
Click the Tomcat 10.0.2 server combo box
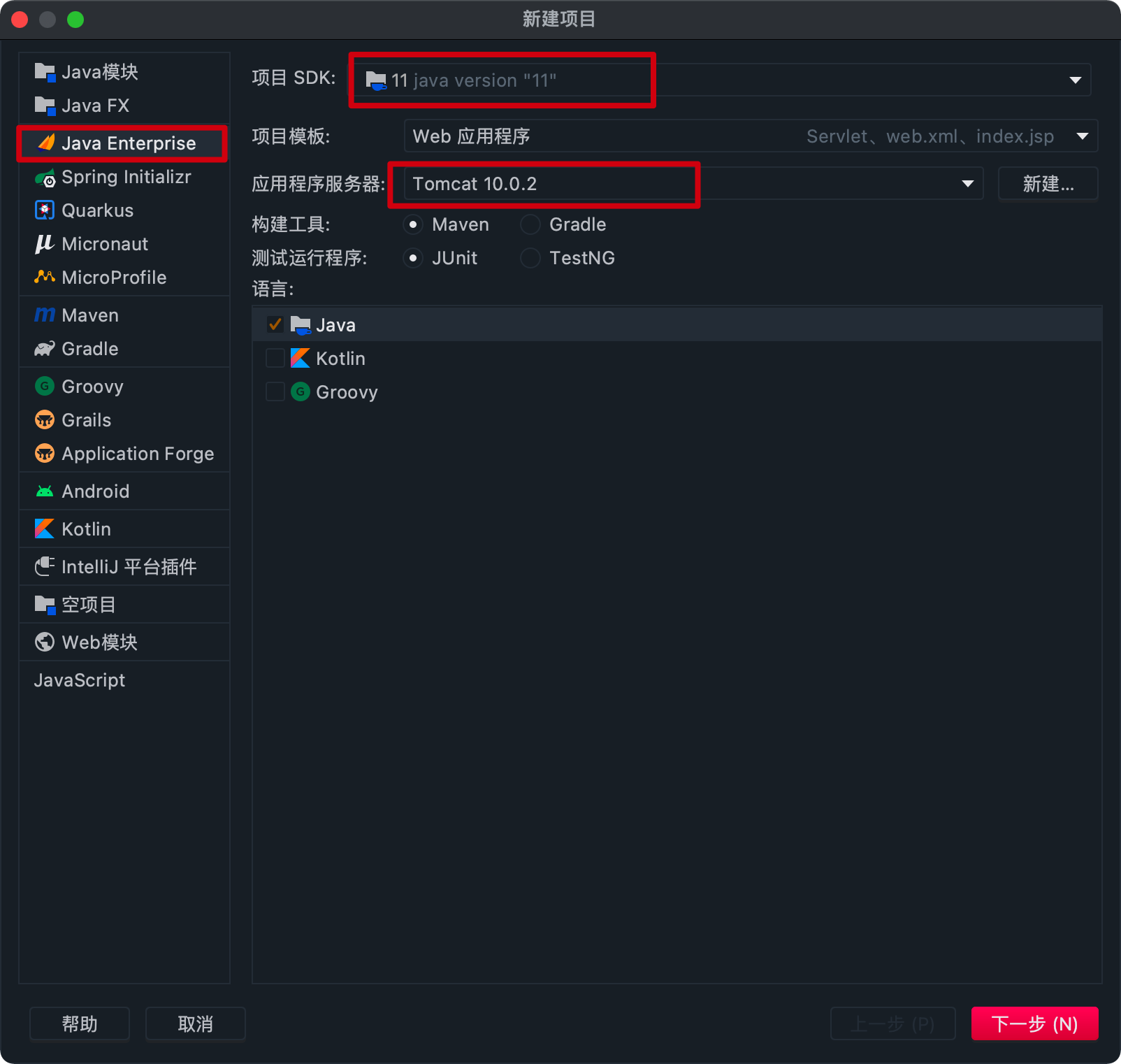pos(693,183)
